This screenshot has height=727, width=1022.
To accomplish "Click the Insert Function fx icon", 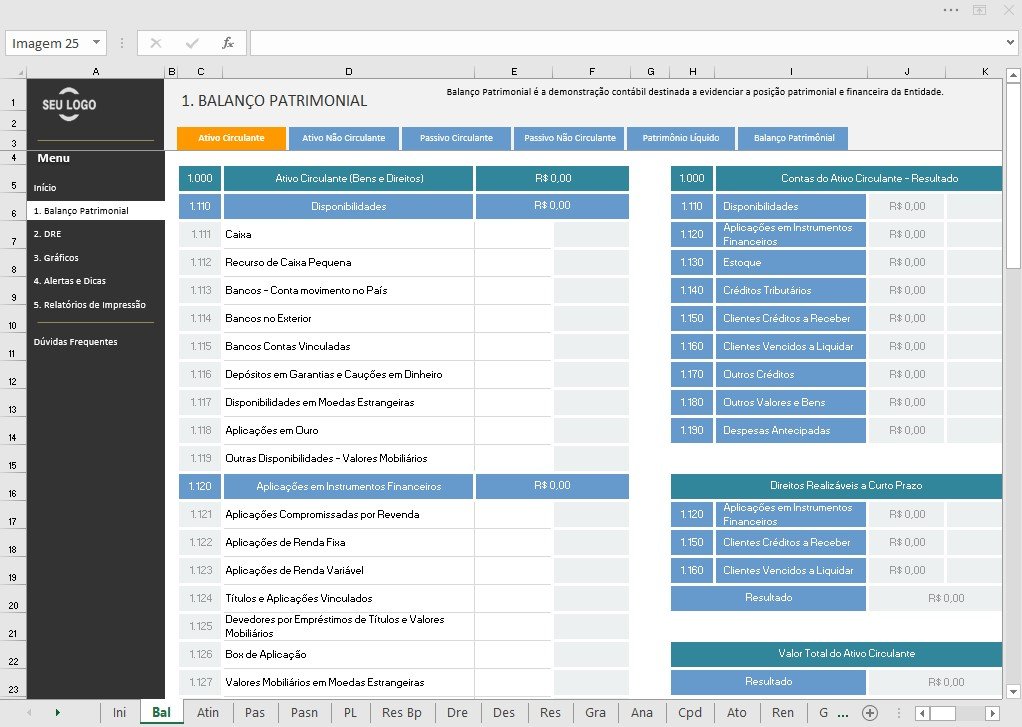I will (227, 43).
